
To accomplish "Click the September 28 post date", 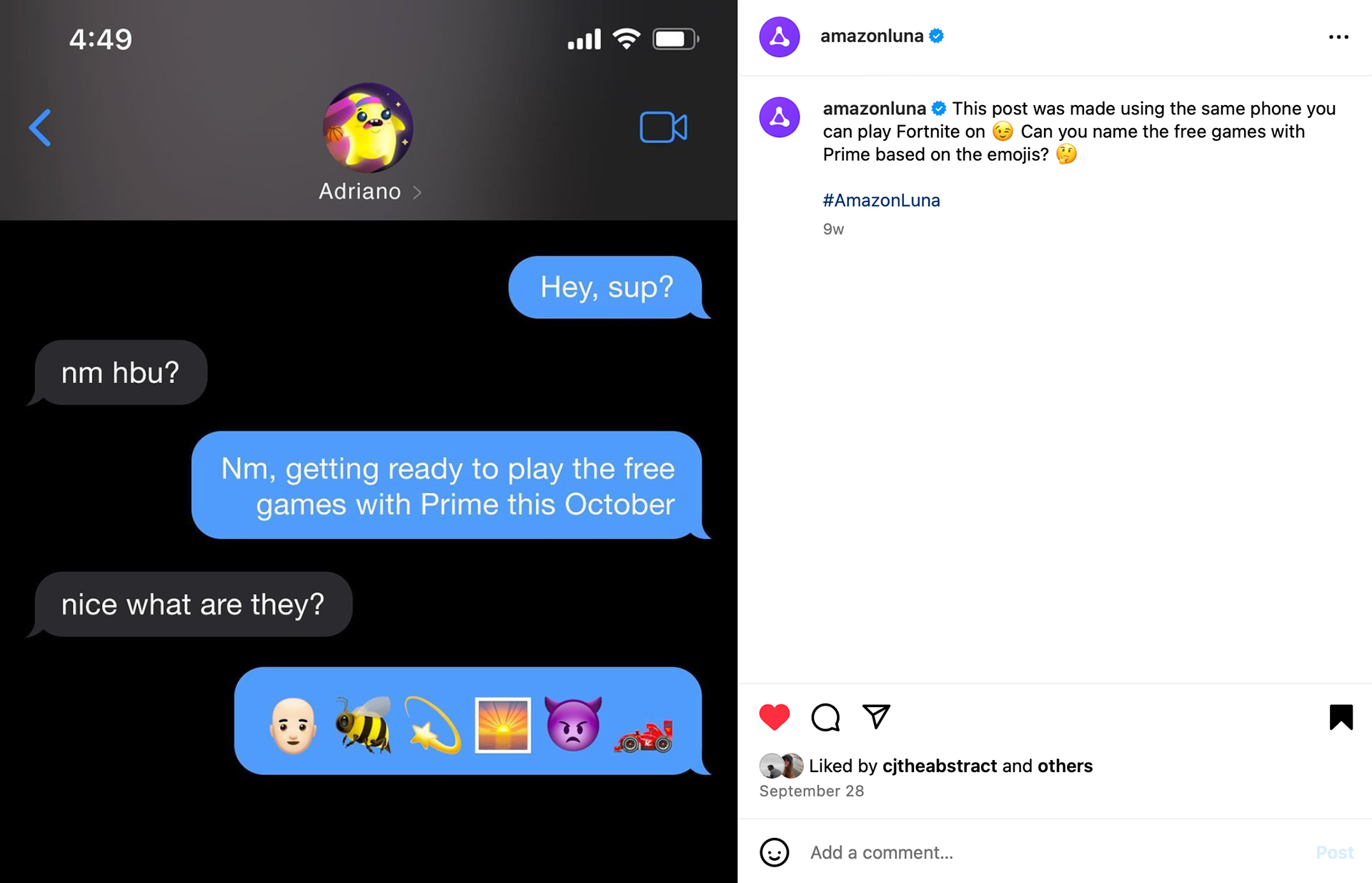I will tap(811, 791).
